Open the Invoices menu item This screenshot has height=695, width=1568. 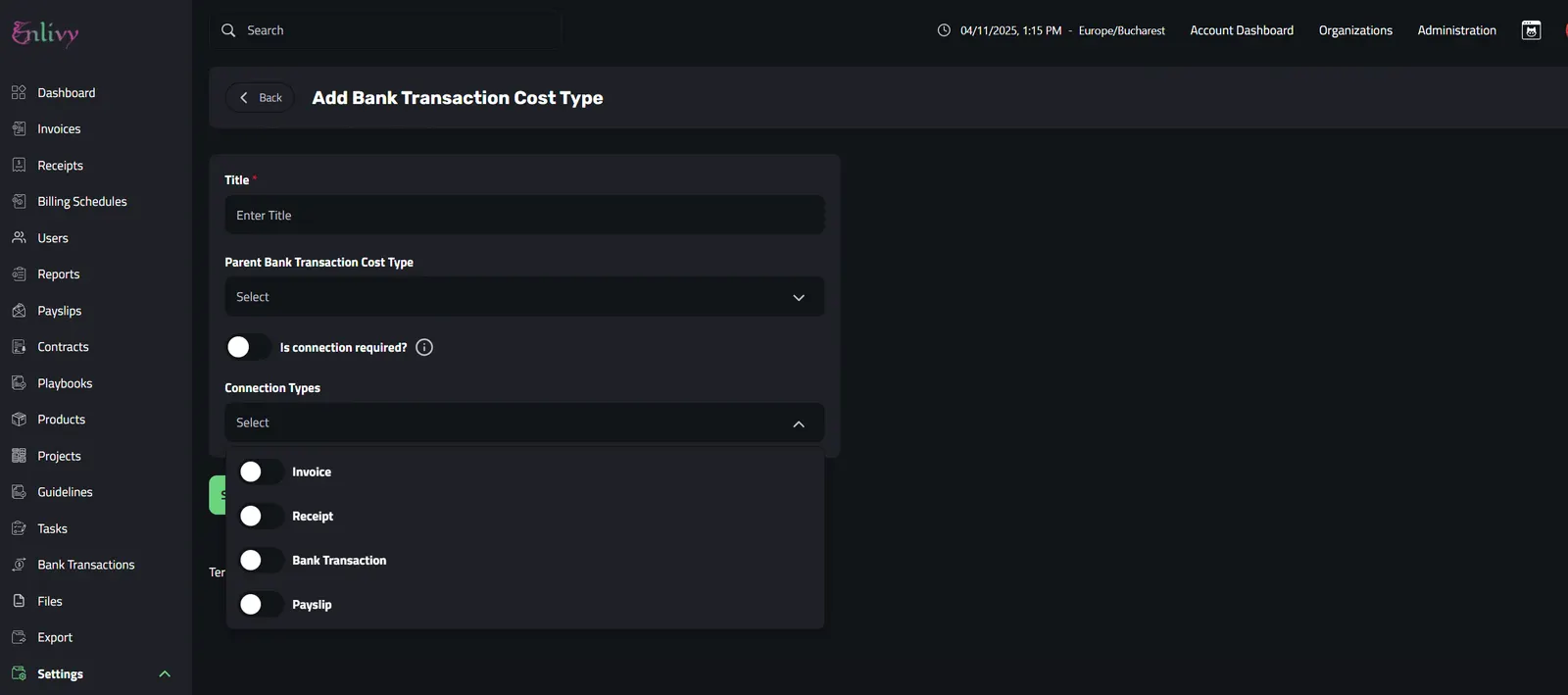(59, 128)
